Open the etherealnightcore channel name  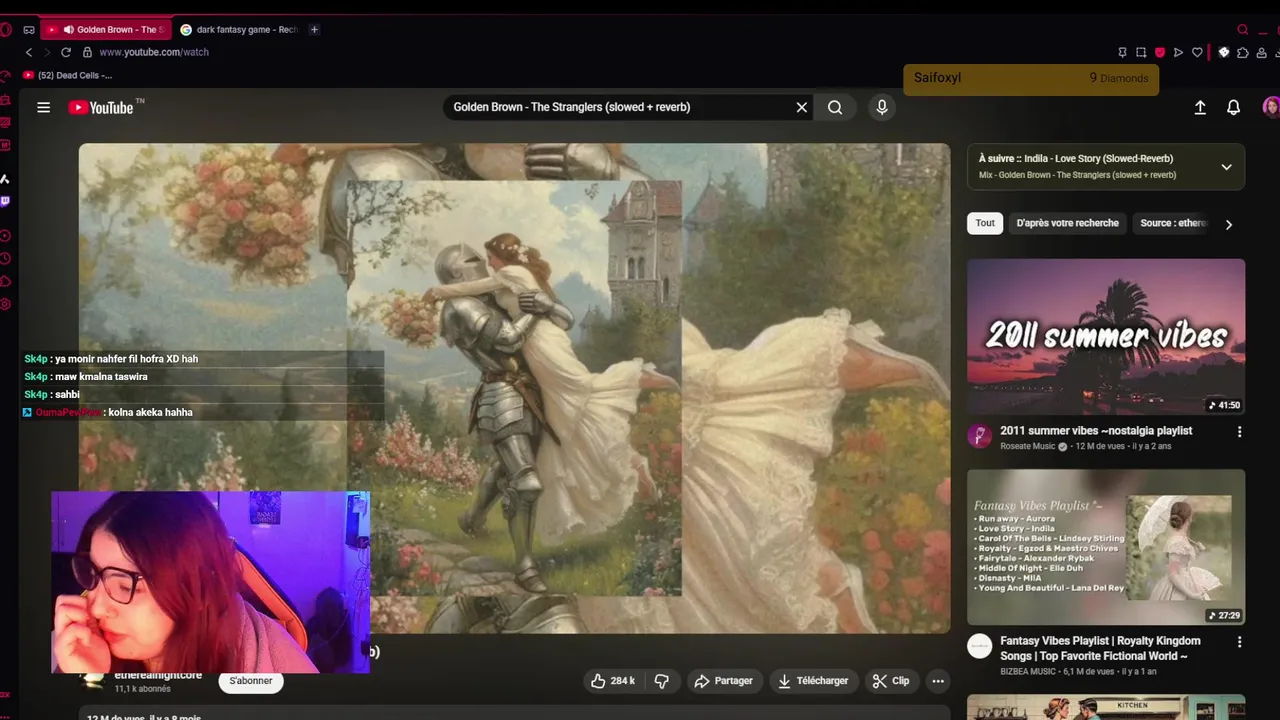click(158, 675)
